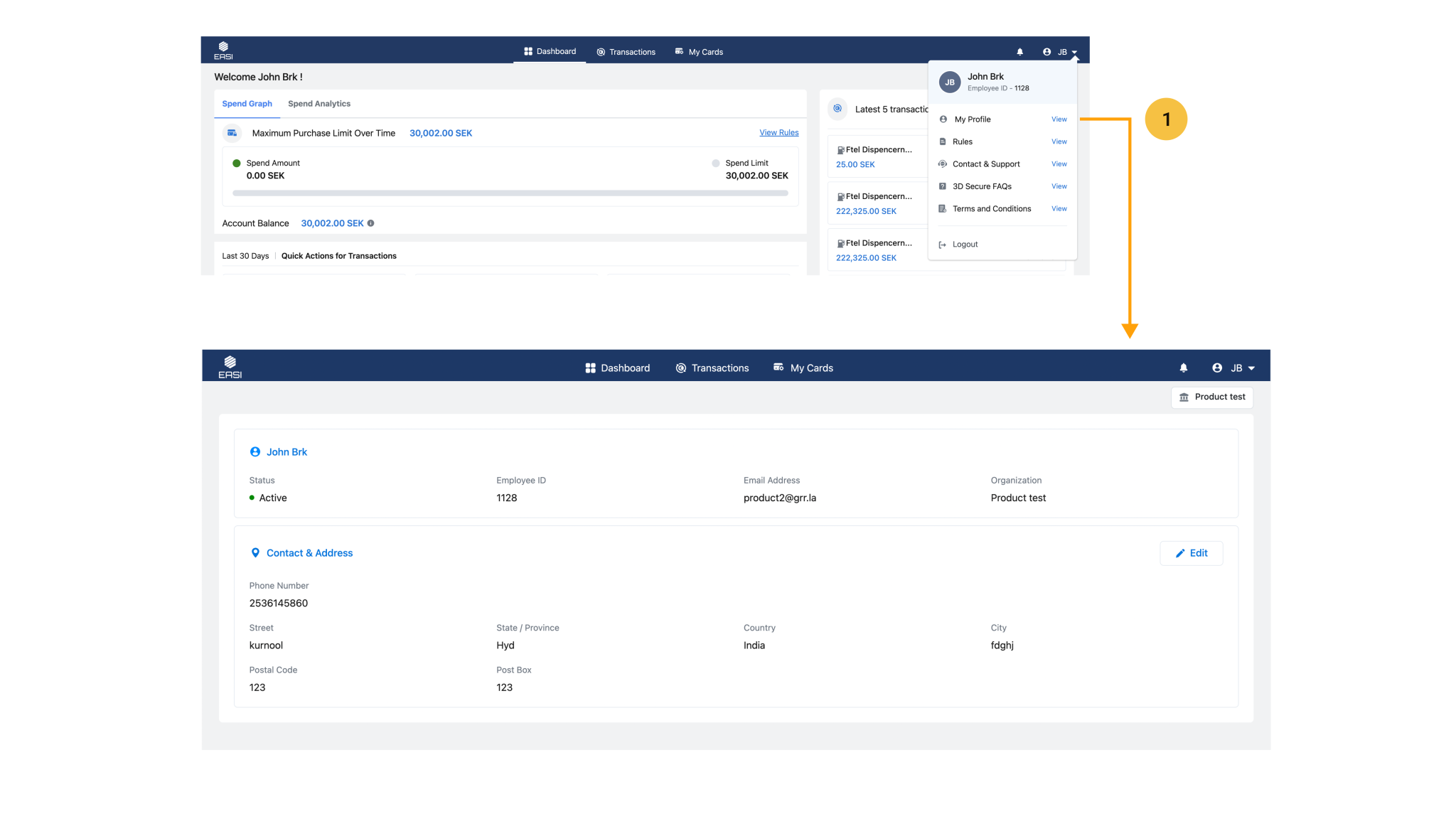
Task: Click the notification bell in the profile page header
Action: tap(1183, 368)
